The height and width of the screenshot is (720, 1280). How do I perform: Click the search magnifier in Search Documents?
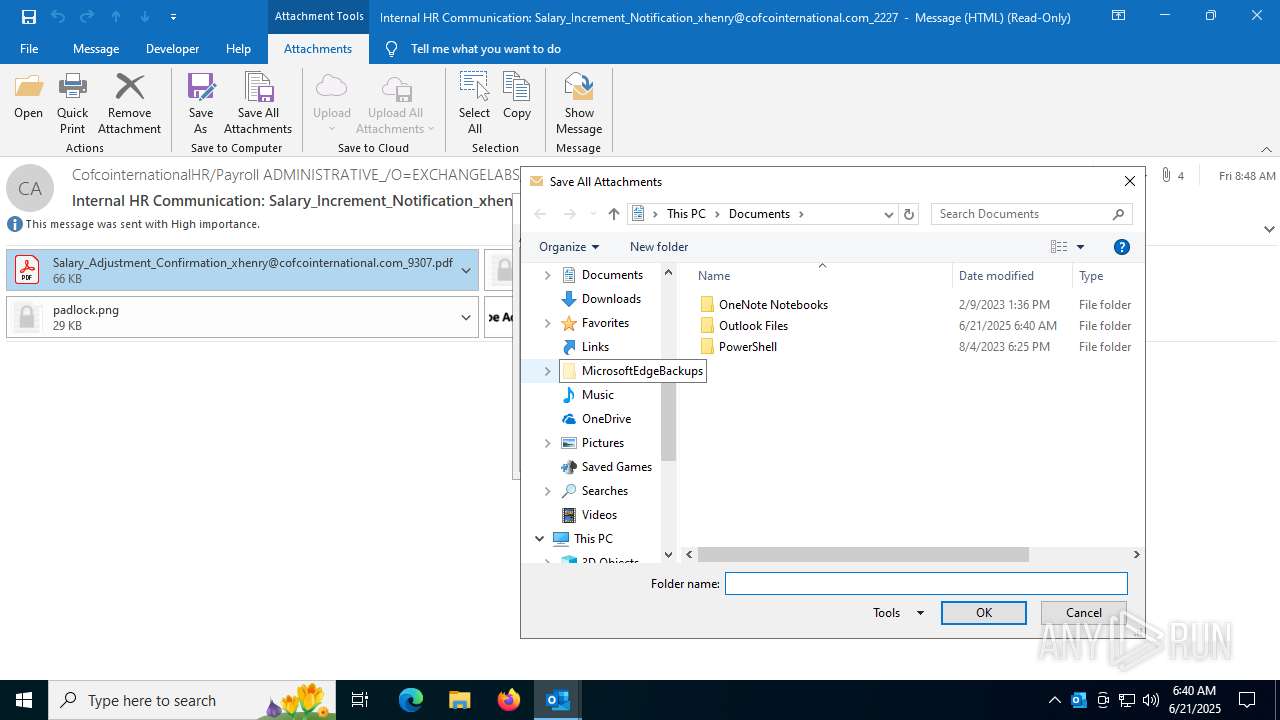click(x=1119, y=214)
